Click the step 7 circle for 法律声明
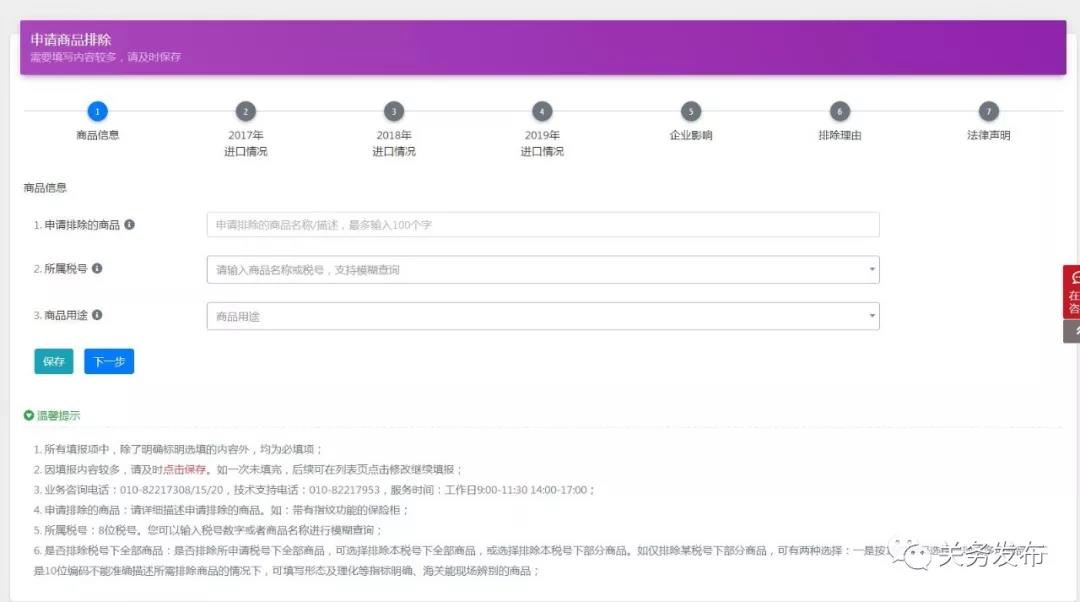The image size is (1080, 602). pos(988,111)
